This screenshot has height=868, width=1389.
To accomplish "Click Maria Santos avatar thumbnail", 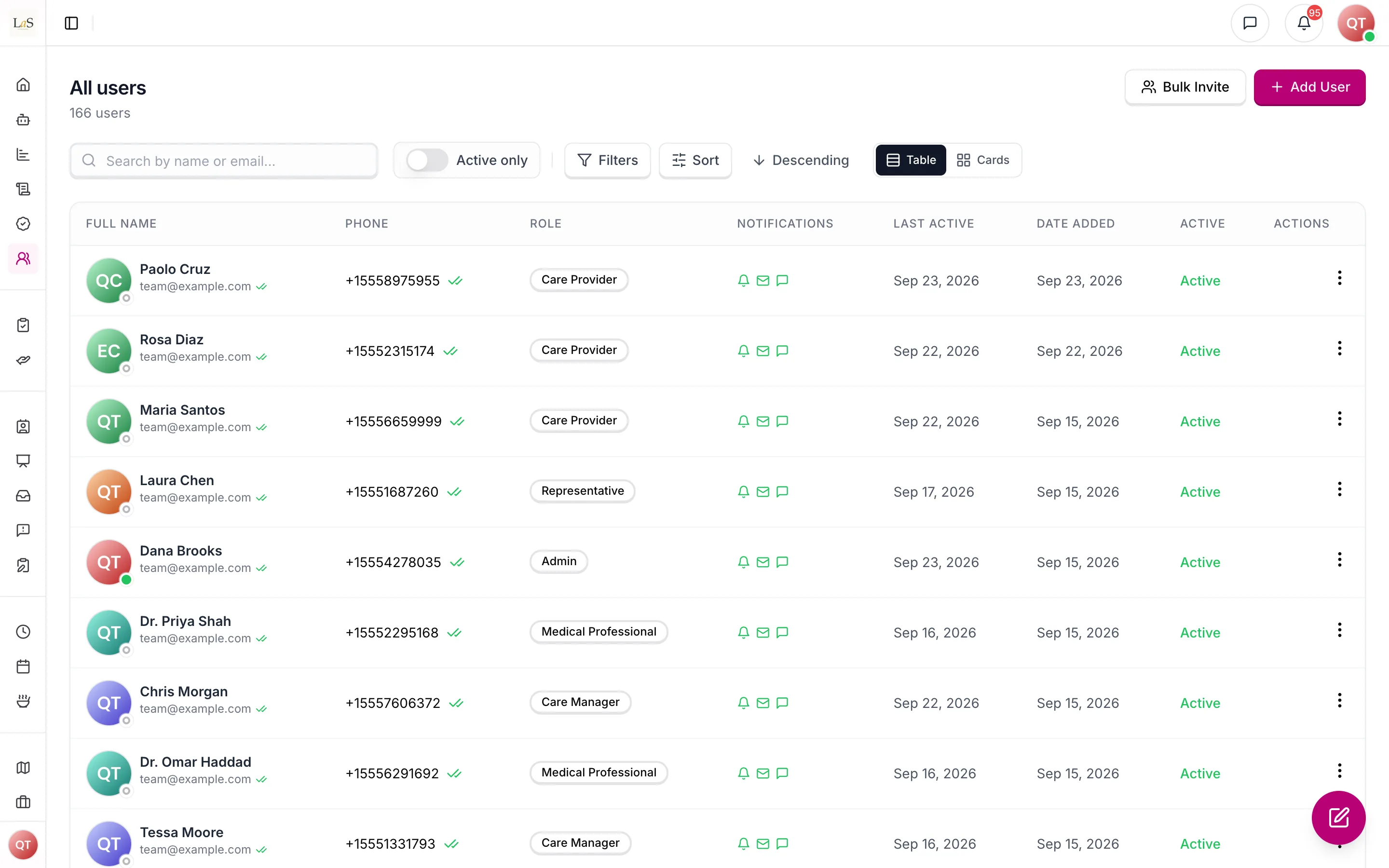I will tap(109, 421).
